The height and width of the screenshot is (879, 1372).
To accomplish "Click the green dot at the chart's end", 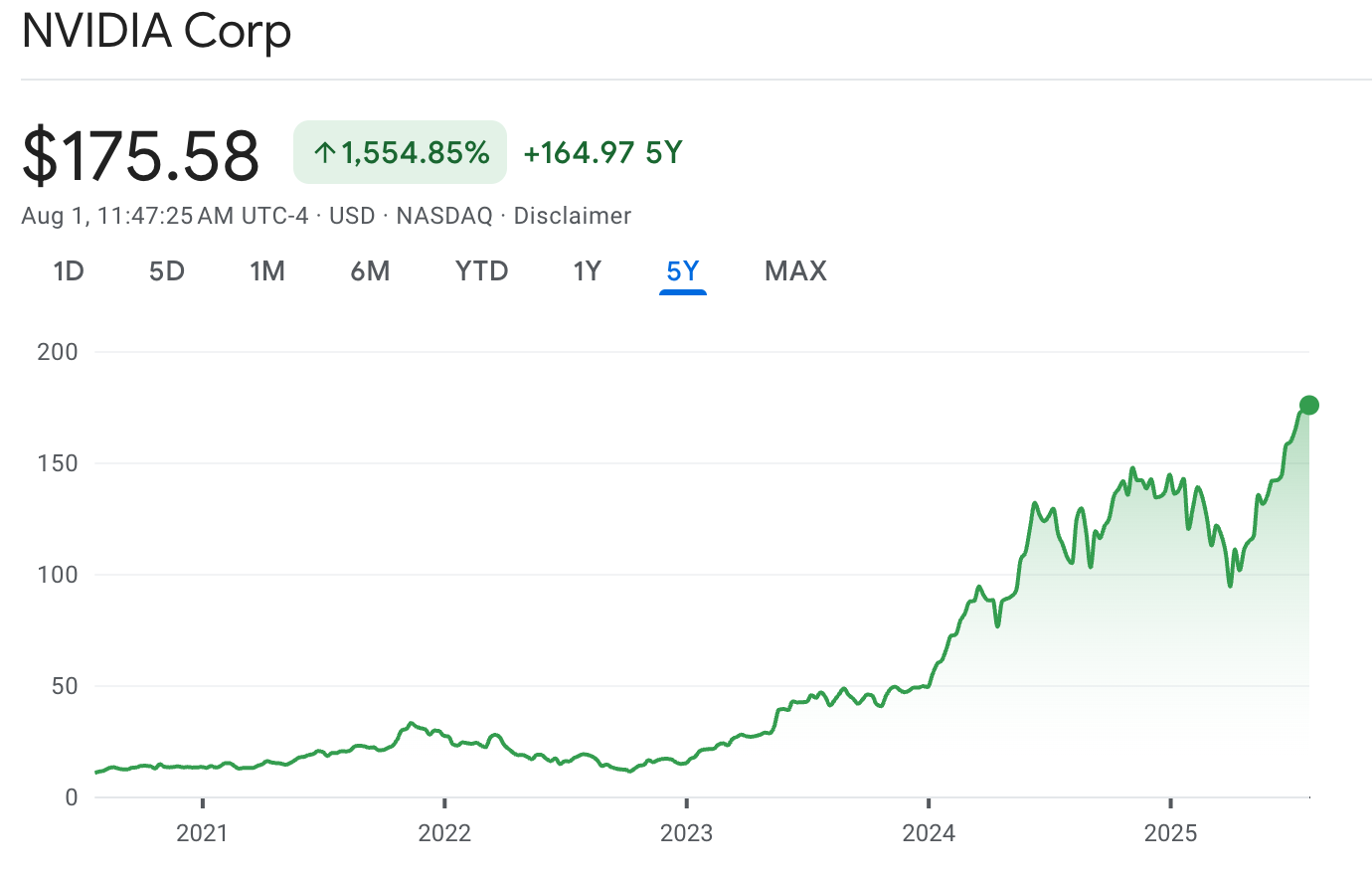I will tap(1308, 405).
